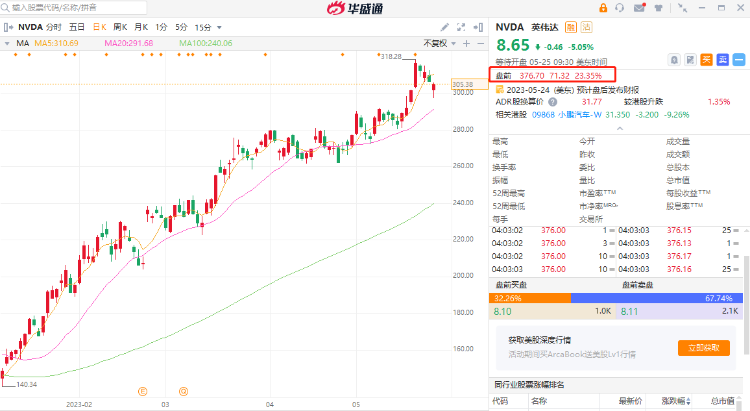Image resolution: width=750 pixels, height=411 pixels.
Task: Expand the MA indicator dropdown triangle
Action: (x=7, y=44)
